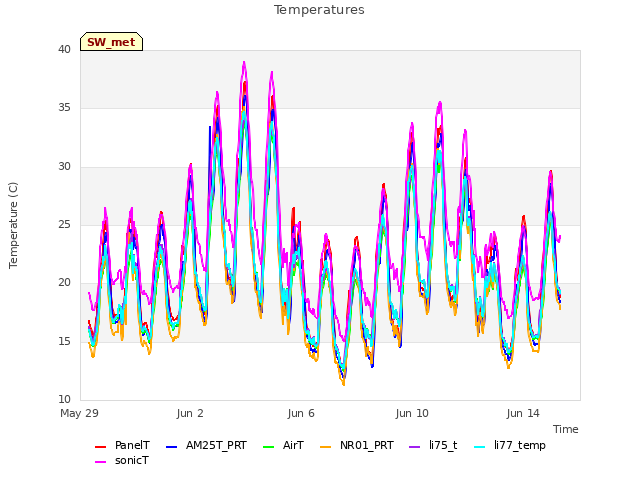Click the 20 y-axis tick label
The height and width of the screenshot is (480, 640).
64,282
